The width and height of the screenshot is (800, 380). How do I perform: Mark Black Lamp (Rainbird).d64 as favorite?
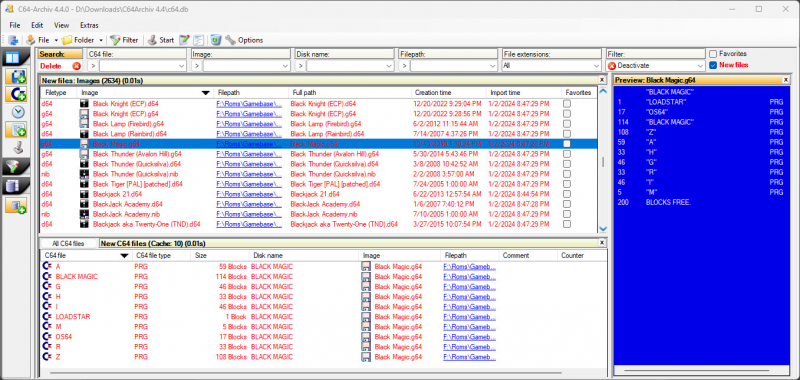click(567, 134)
